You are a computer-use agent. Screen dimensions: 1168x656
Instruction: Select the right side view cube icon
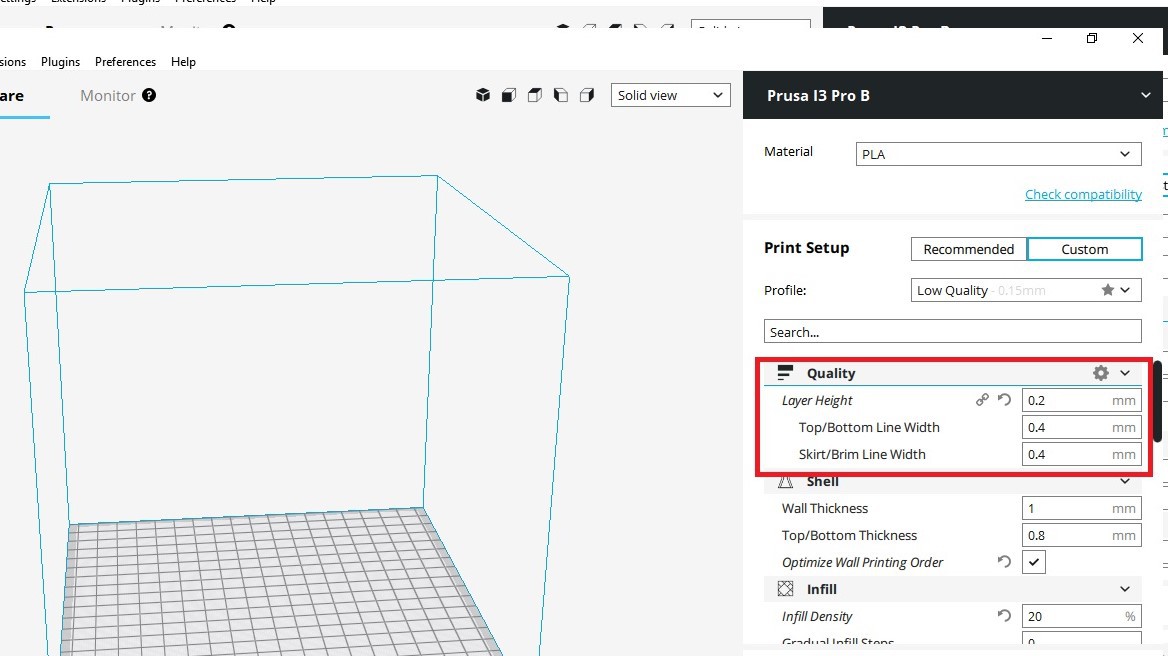click(x=587, y=95)
